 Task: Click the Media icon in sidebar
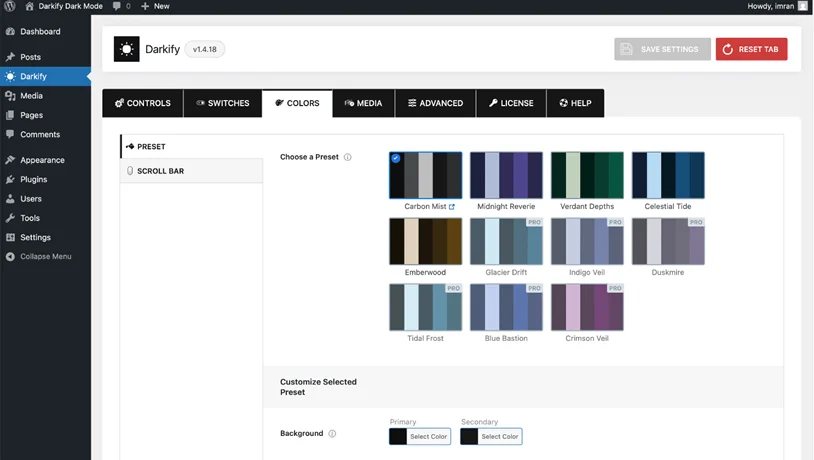click(x=10, y=96)
